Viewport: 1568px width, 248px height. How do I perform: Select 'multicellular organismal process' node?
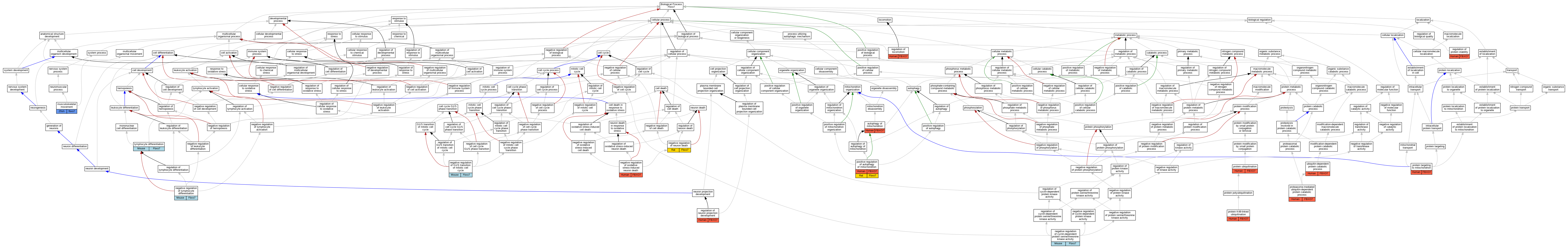pos(229,36)
